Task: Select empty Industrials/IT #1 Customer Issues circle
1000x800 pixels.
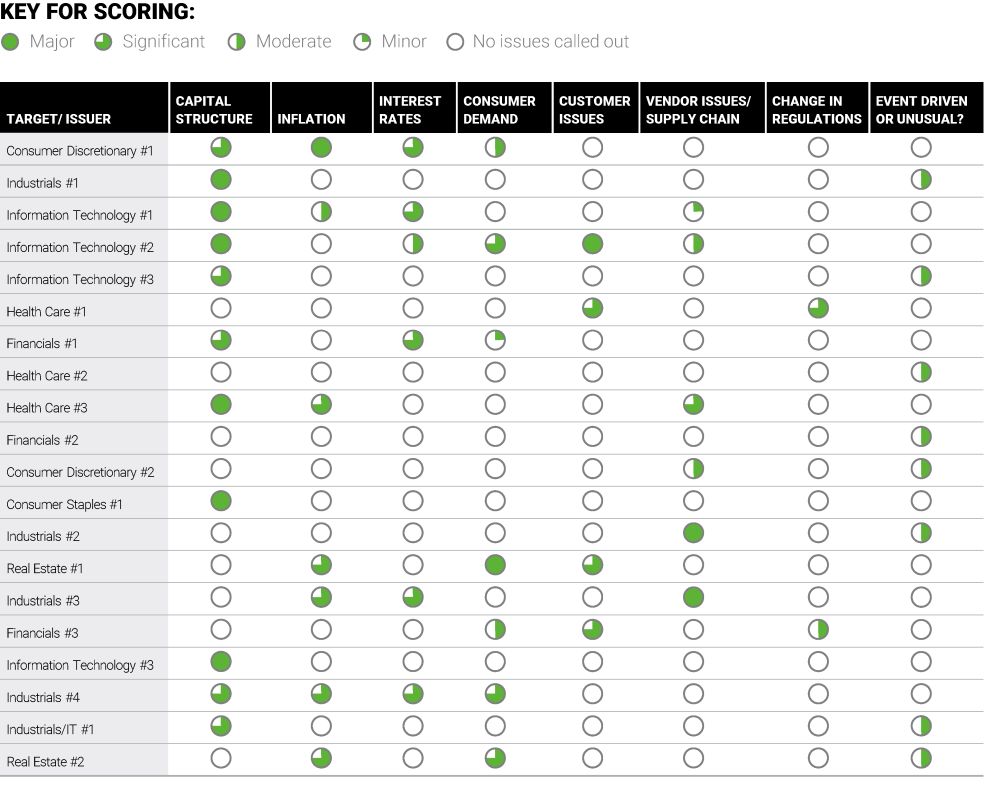Action: tap(593, 726)
